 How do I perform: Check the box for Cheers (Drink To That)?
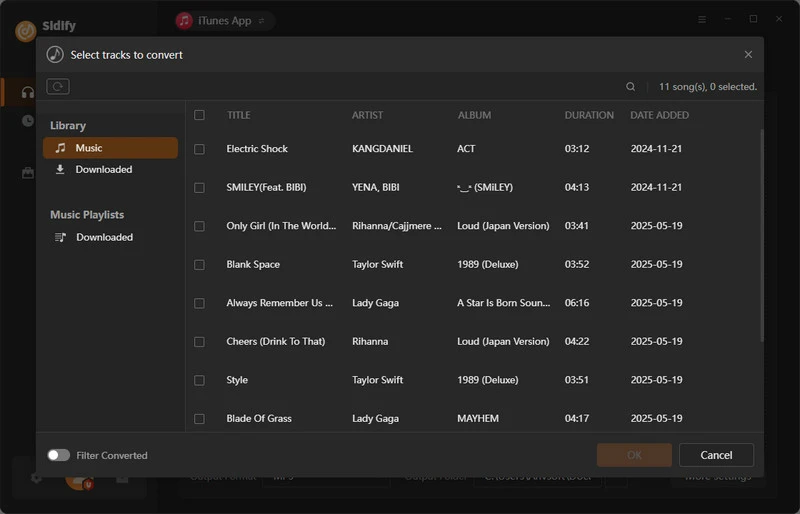pos(199,341)
